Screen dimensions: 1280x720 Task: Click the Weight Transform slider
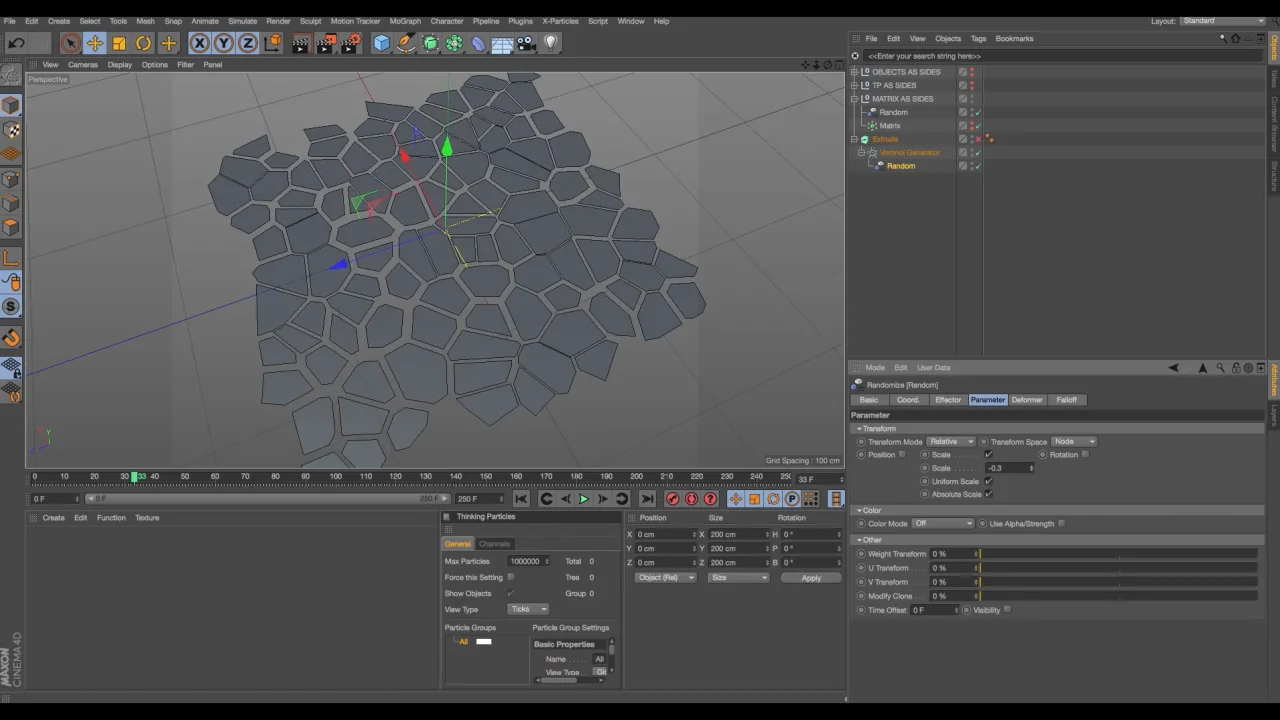(x=1116, y=554)
